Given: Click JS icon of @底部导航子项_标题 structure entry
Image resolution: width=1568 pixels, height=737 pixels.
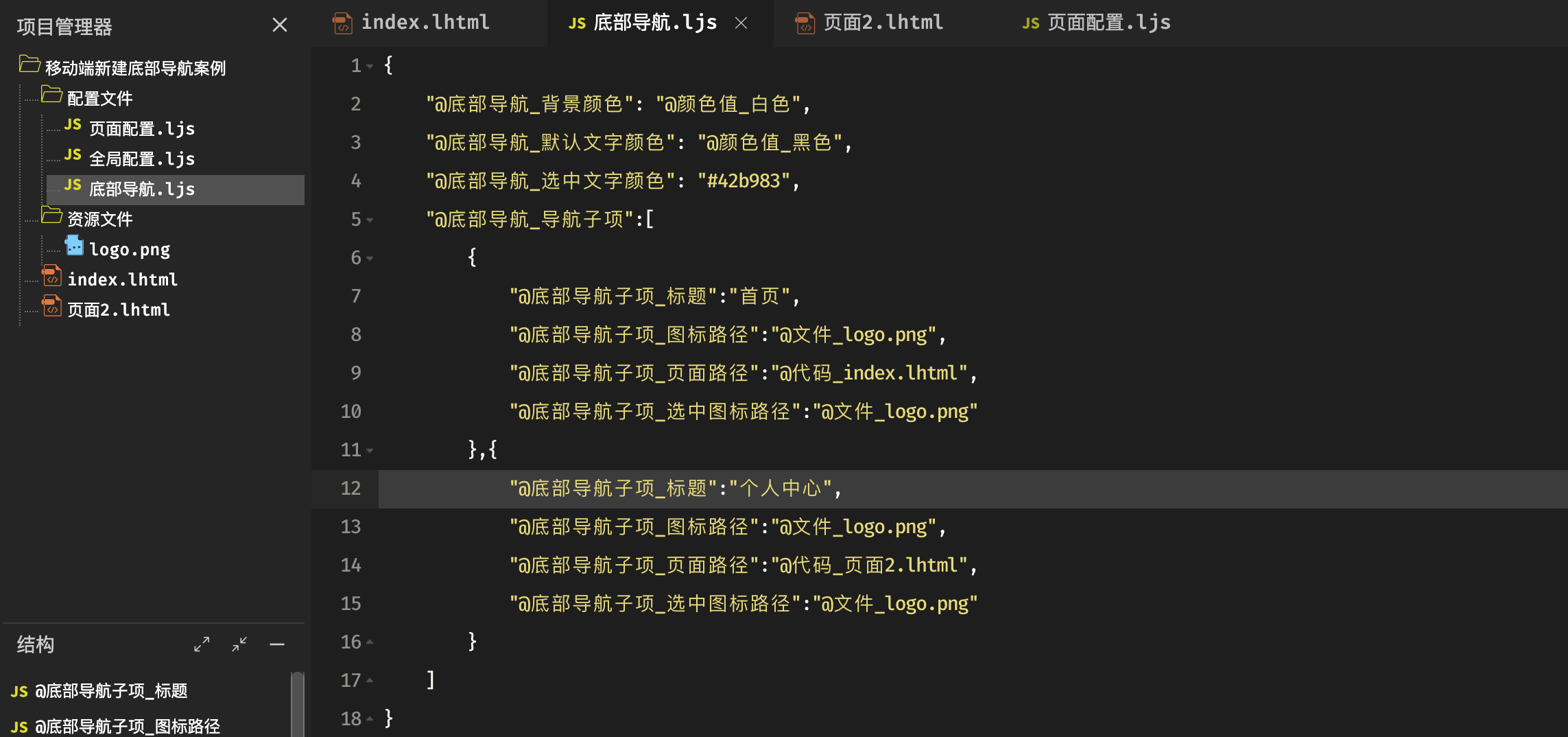Looking at the screenshot, I should [19, 692].
